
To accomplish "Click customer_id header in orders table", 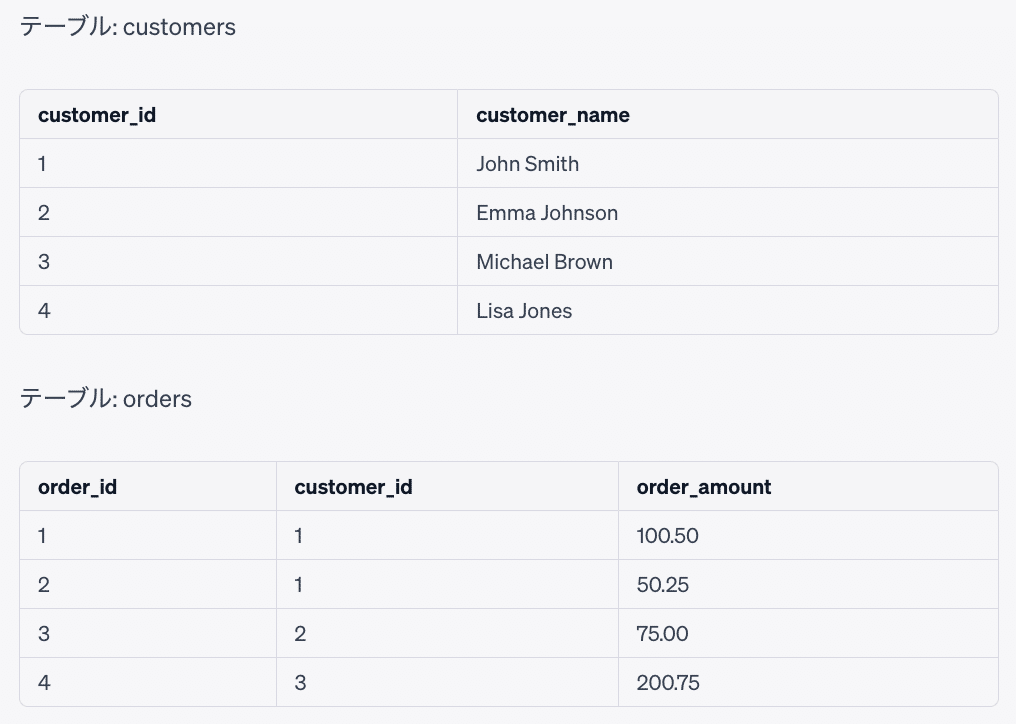I will tap(353, 487).
